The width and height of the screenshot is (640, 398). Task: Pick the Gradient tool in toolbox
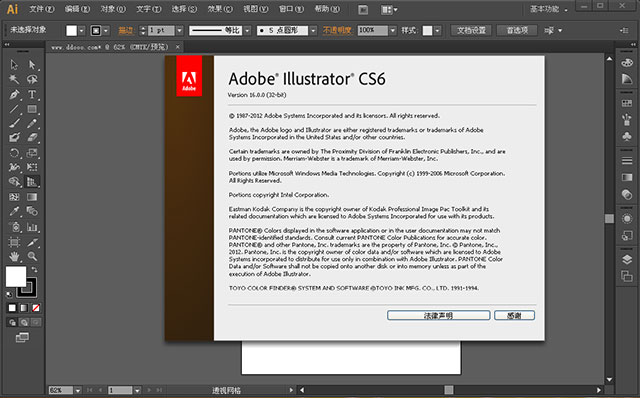pos(32,197)
